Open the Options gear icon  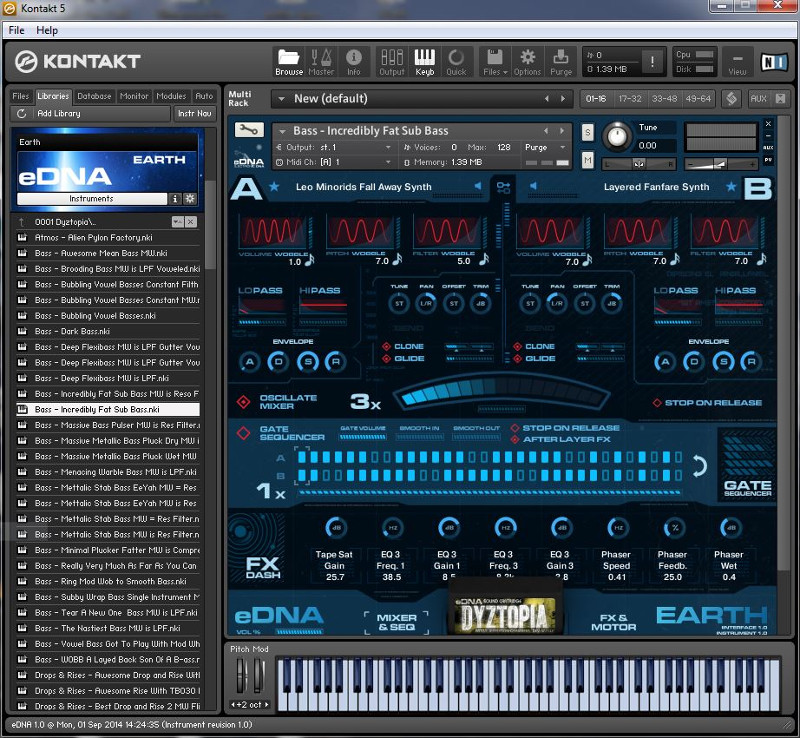point(527,62)
